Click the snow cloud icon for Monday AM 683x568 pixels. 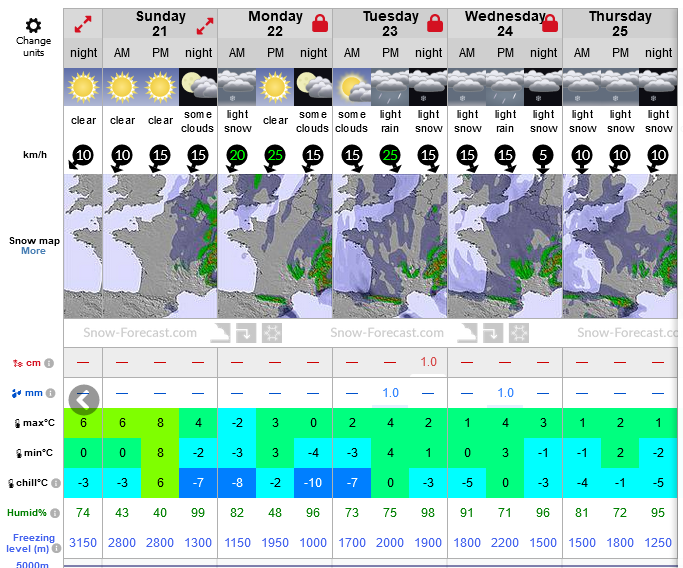pos(237,87)
